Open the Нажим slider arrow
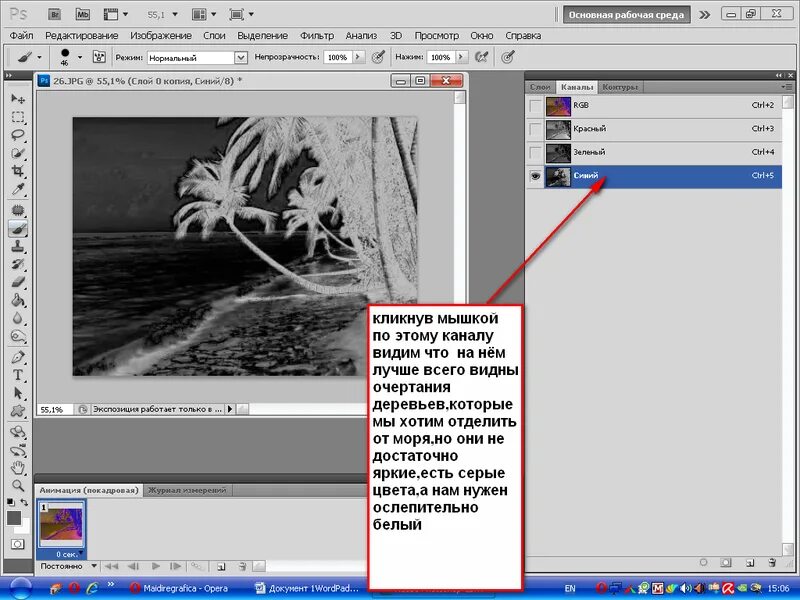 click(461, 57)
